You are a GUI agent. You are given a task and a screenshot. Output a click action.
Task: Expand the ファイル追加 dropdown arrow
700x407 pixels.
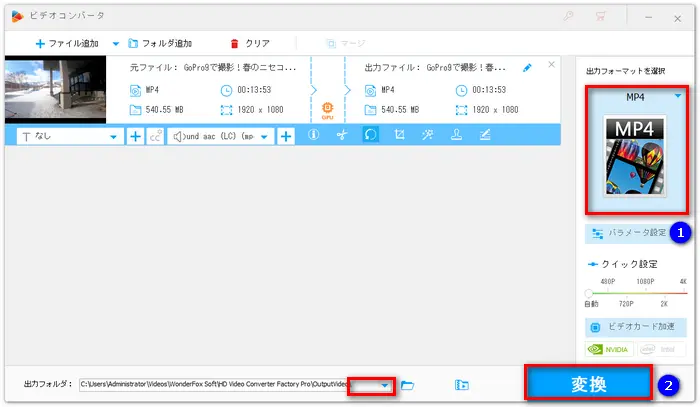click(x=116, y=44)
